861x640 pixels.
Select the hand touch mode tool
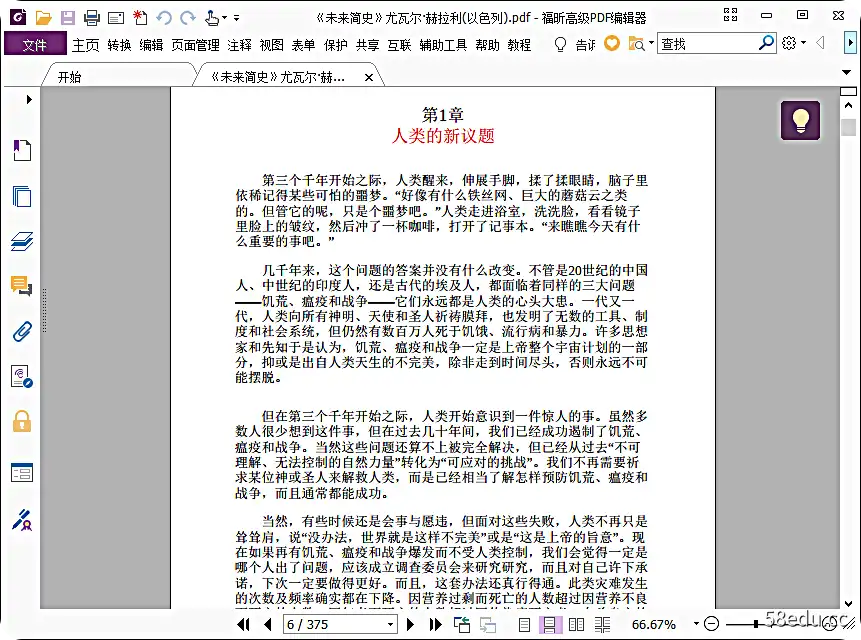(212, 18)
